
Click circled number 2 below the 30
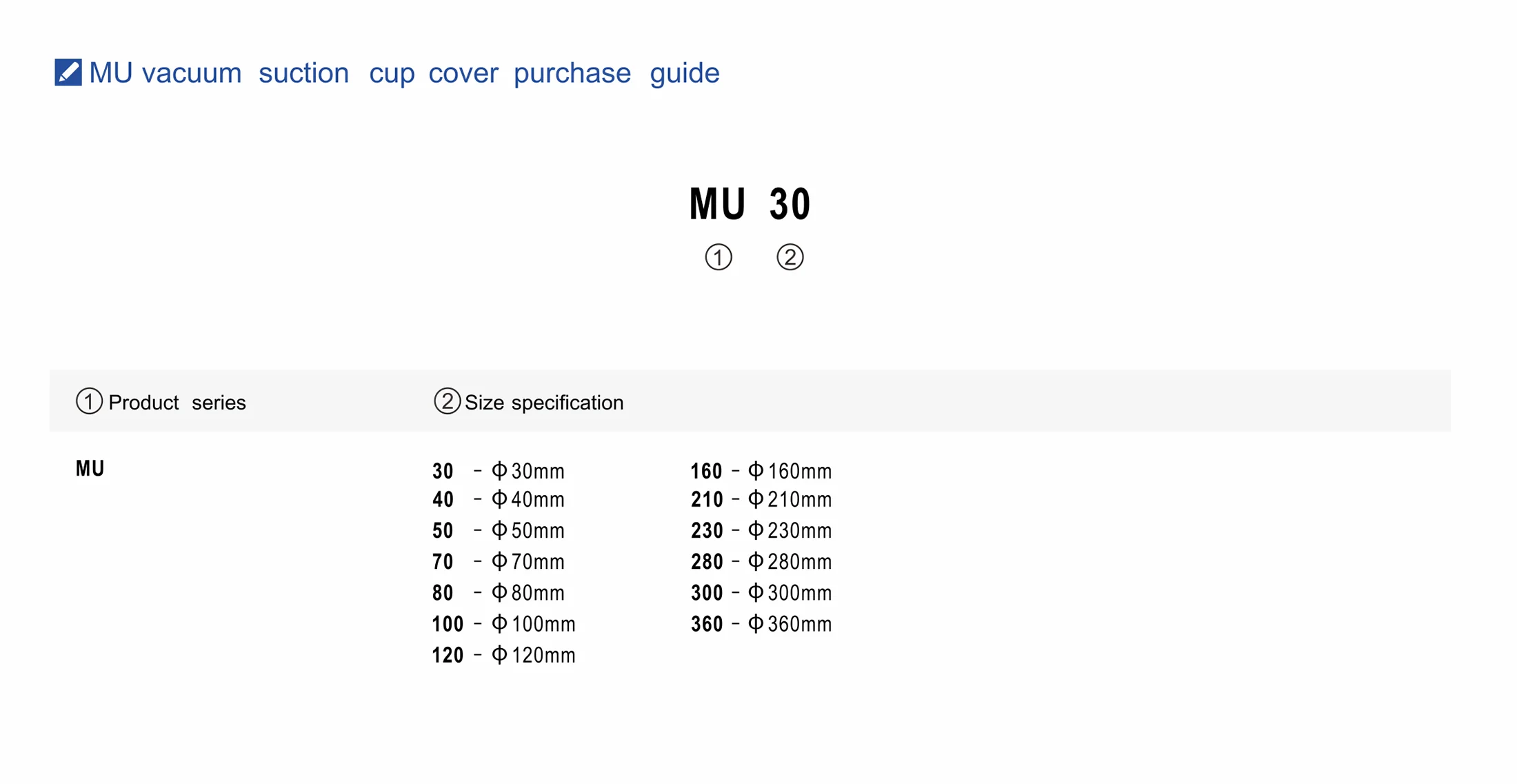(790, 257)
